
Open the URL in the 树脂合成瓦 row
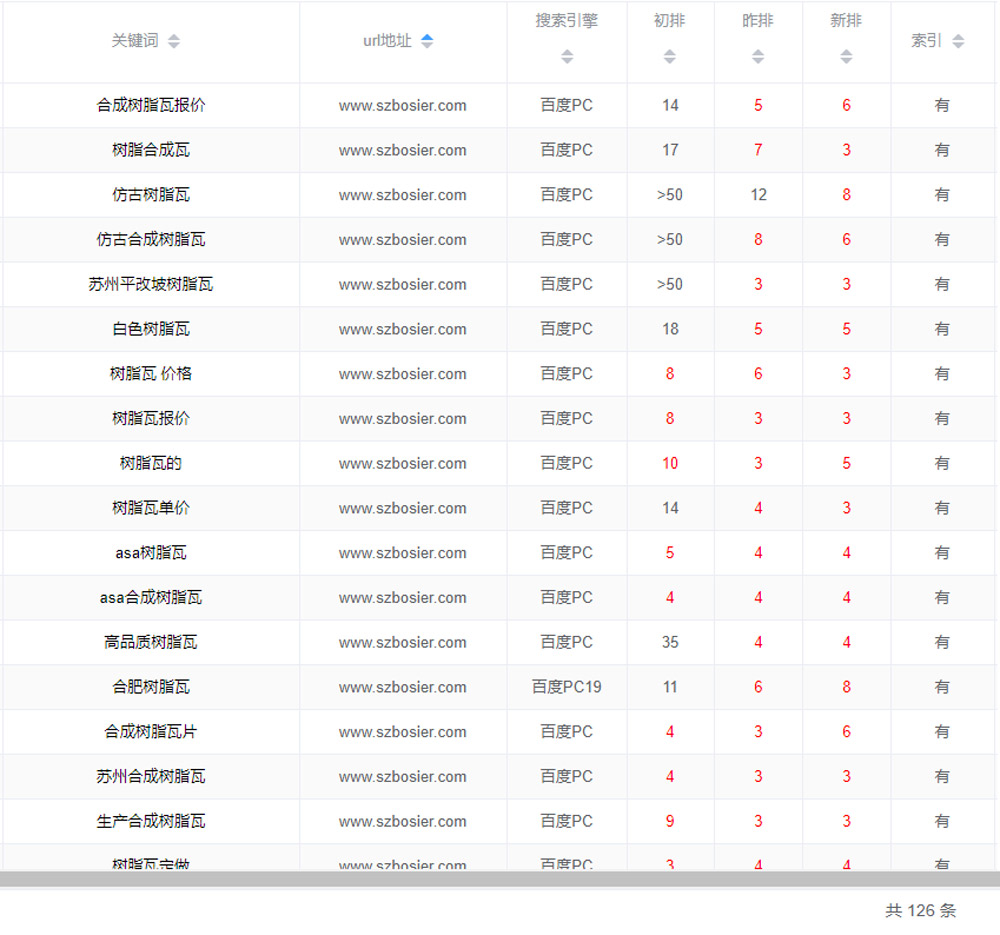402,150
